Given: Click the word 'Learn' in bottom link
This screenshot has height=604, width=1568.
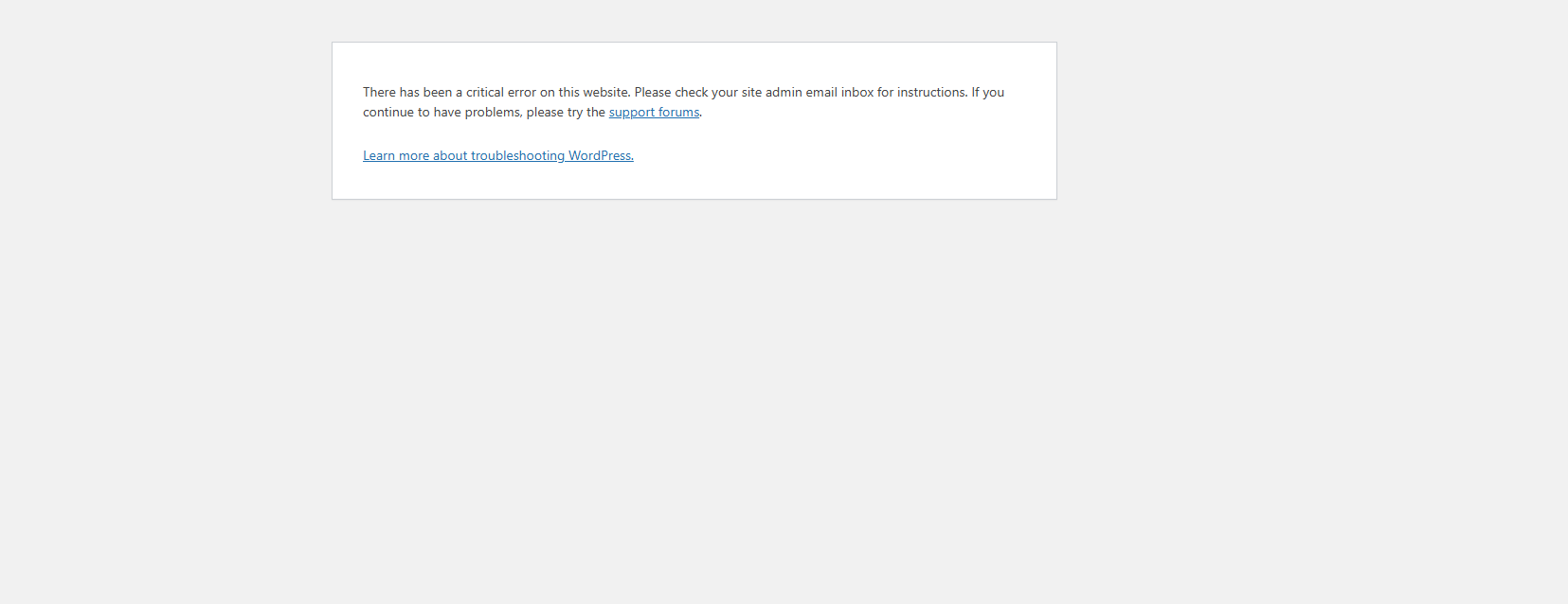Looking at the screenshot, I should (379, 156).
